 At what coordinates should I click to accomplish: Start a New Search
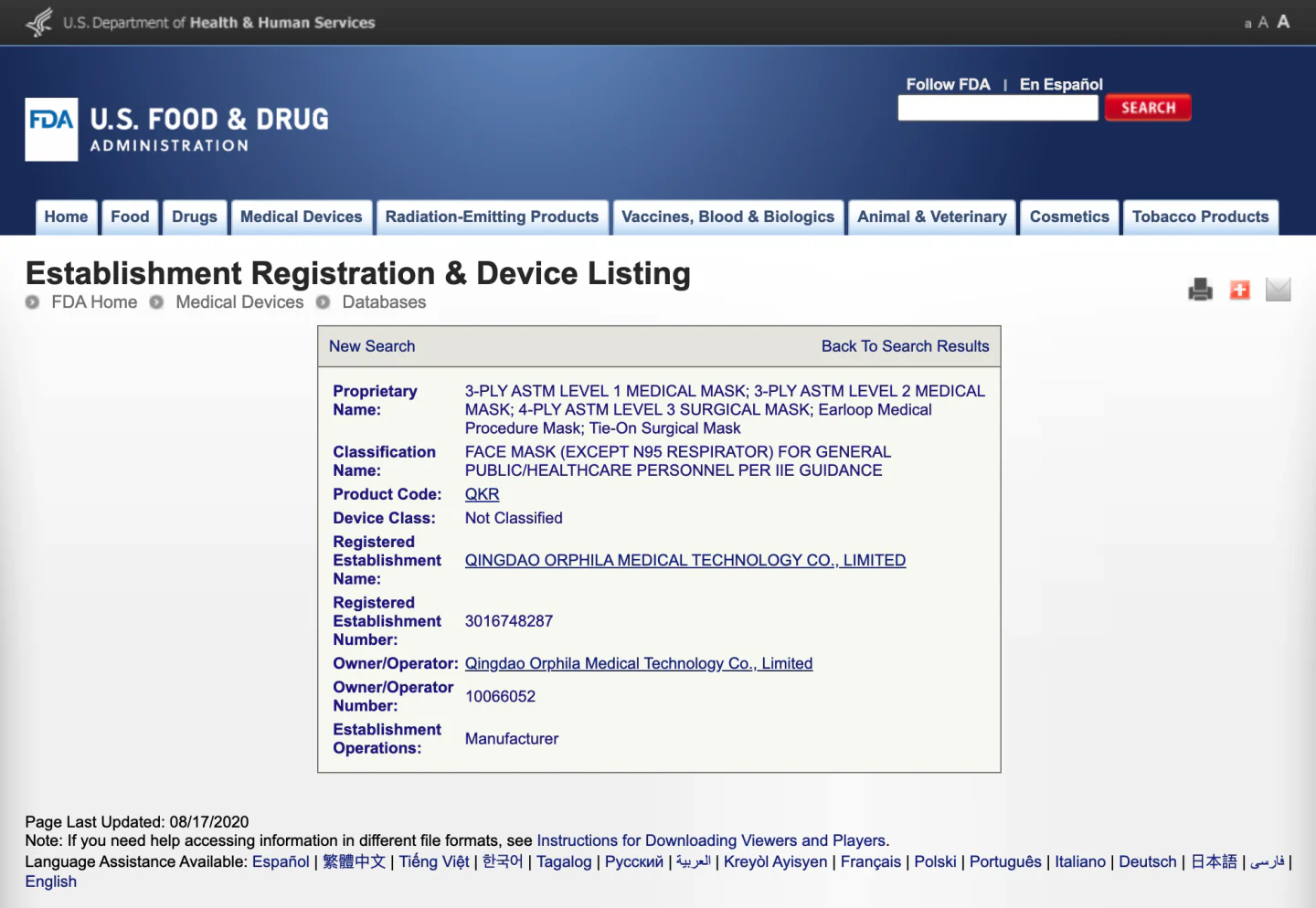372,346
